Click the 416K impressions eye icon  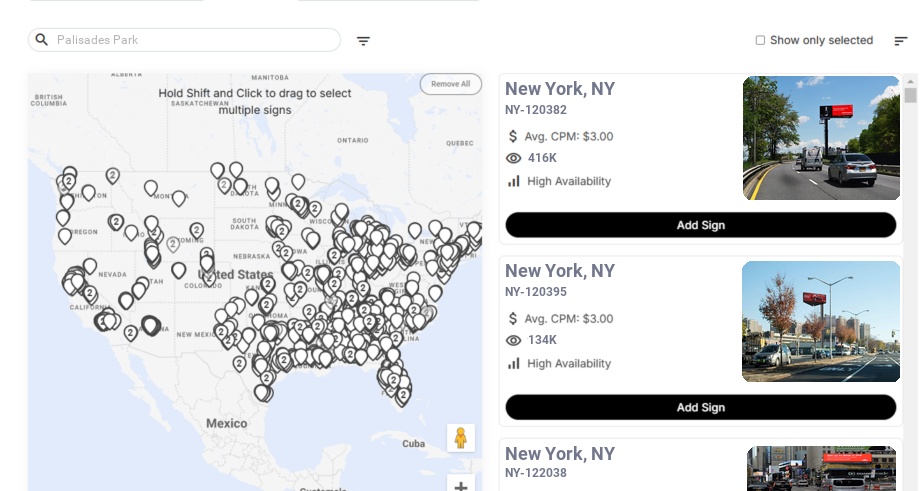click(x=514, y=158)
